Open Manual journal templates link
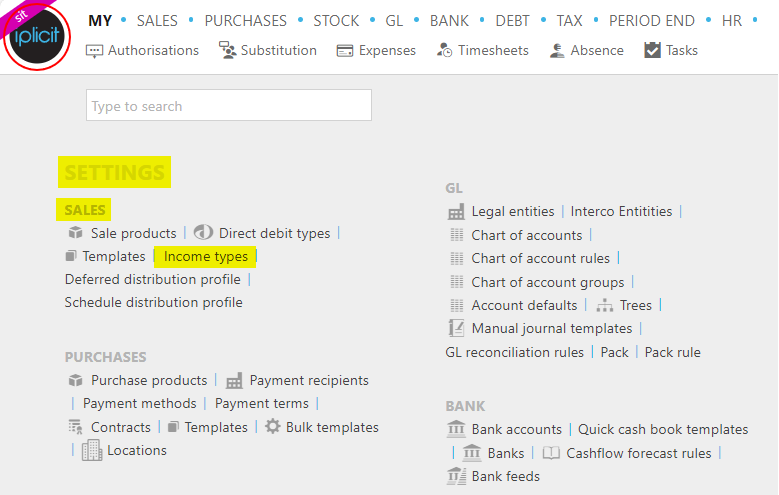 pos(551,329)
